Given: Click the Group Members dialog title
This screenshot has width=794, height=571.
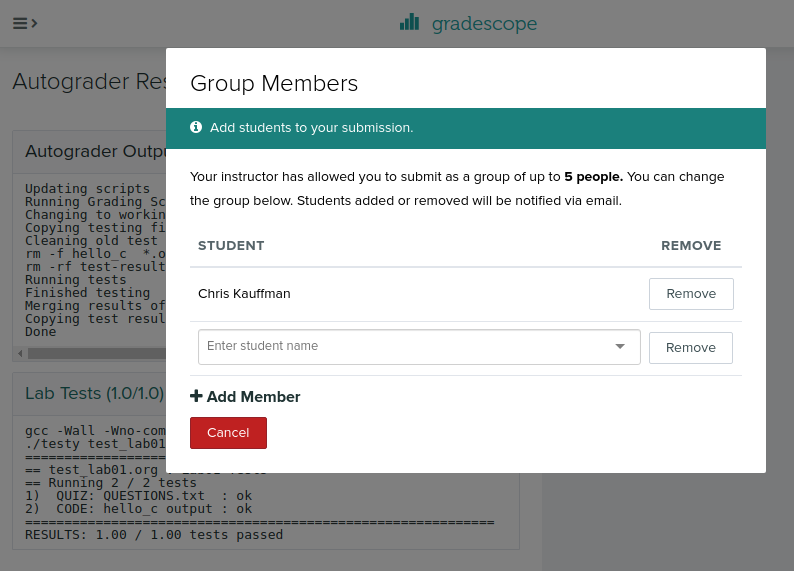Looking at the screenshot, I should pyautogui.click(x=274, y=83).
